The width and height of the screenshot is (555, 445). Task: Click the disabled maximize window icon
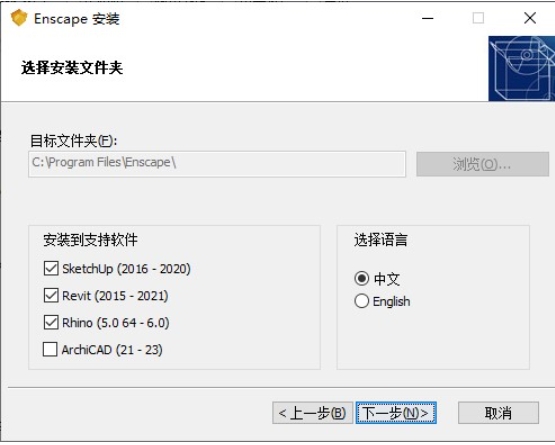pyautogui.click(x=478, y=18)
